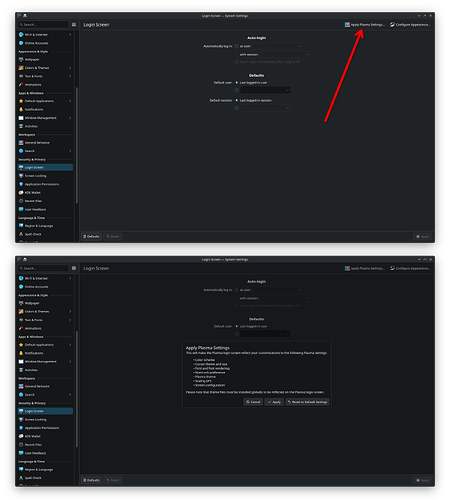Select 'Last logged-in user' radio, bottom screenshot

coord(237,326)
